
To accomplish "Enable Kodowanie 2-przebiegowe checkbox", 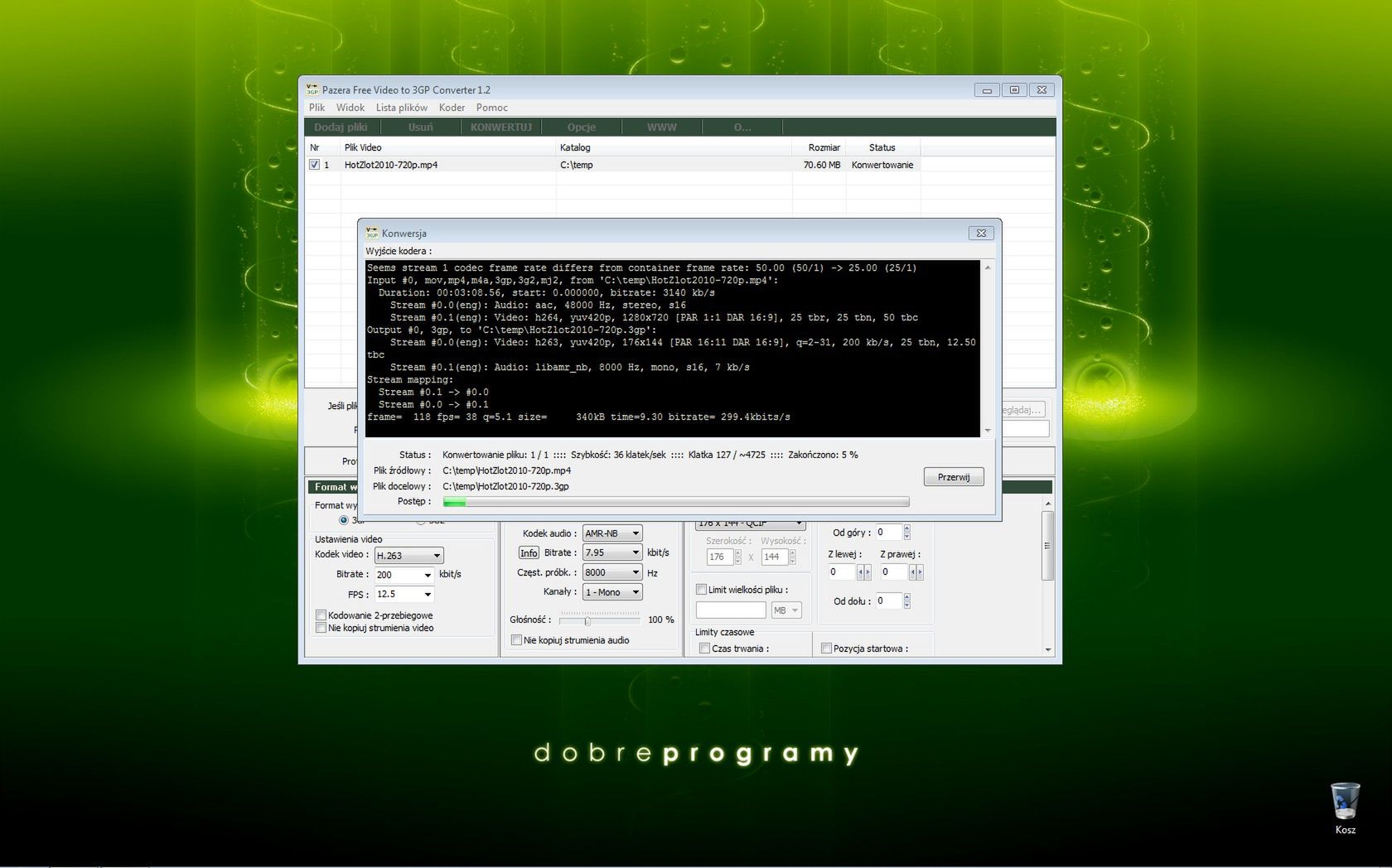I will click(x=321, y=615).
